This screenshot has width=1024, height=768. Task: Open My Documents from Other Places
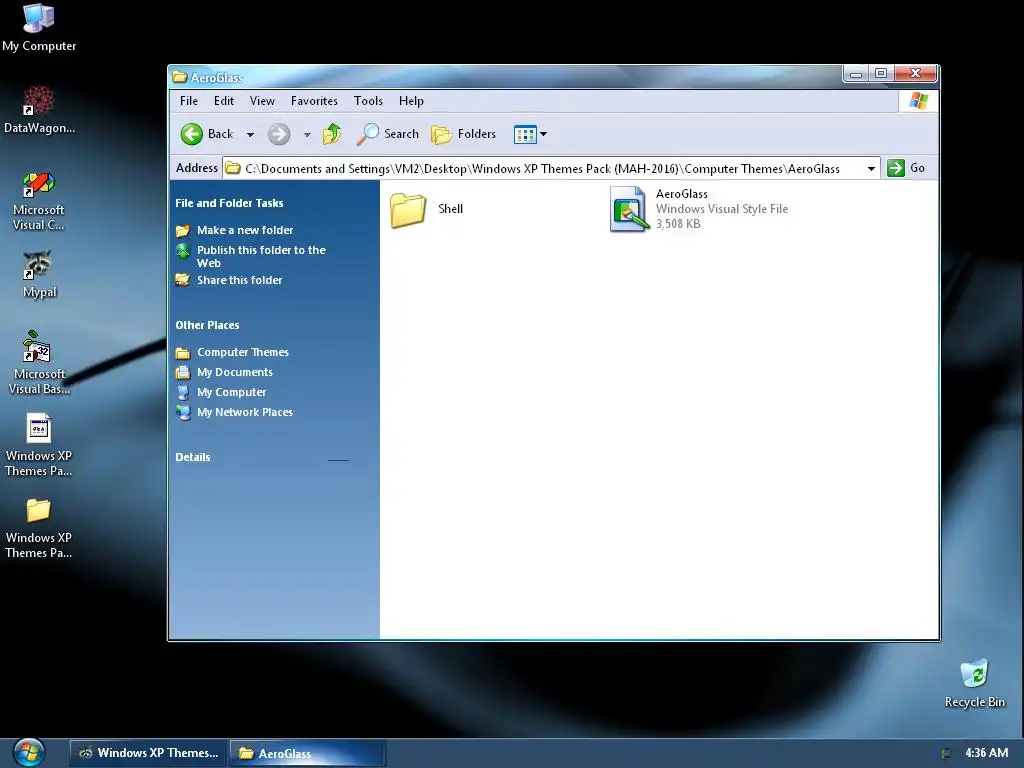235,372
